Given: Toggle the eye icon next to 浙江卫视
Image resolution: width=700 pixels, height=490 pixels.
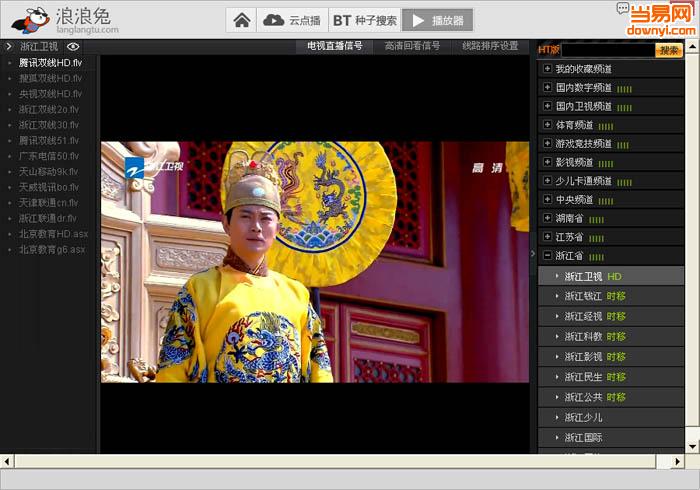Looking at the screenshot, I should click(73, 46).
